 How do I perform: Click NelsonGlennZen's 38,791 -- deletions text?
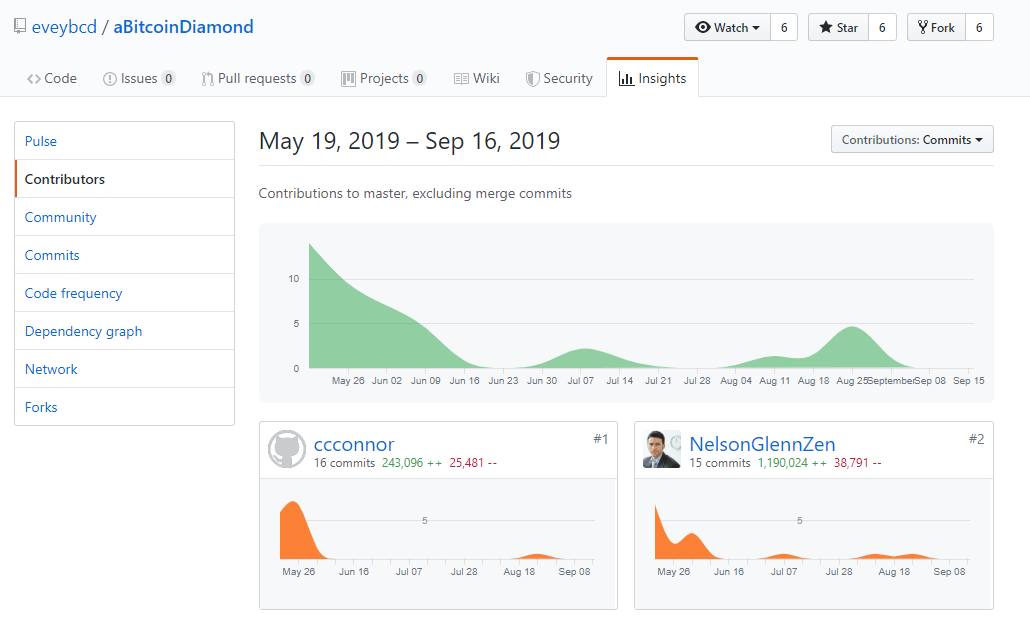[858, 463]
